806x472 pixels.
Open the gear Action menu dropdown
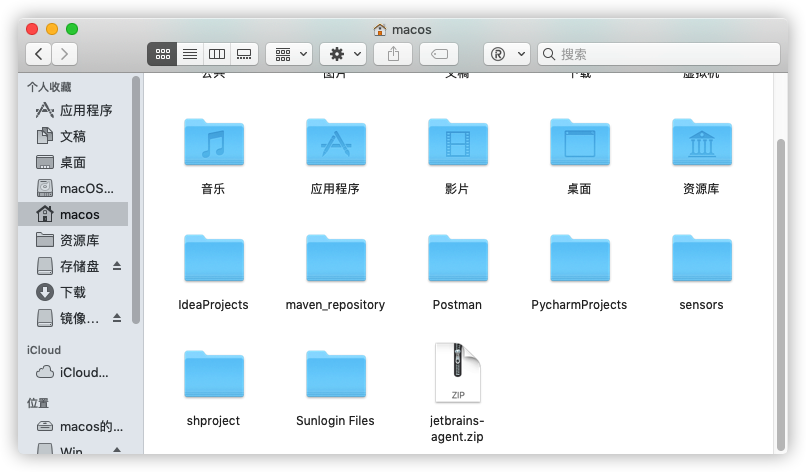click(343, 54)
